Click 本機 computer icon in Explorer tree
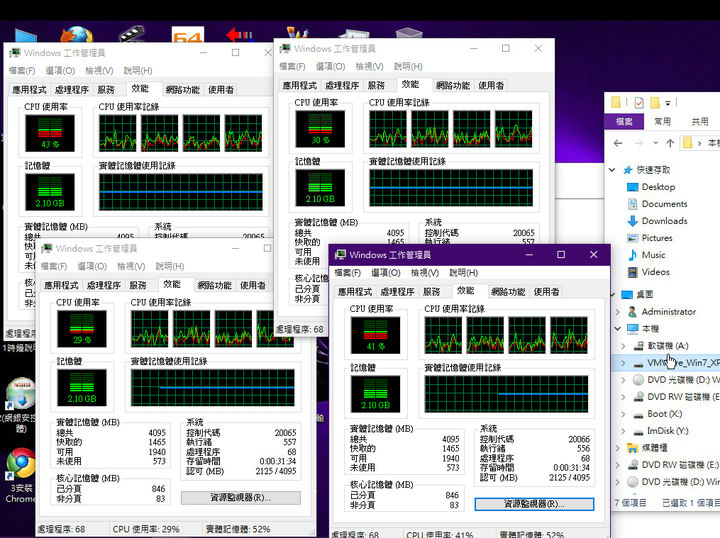Image resolution: width=720 pixels, height=538 pixels. click(x=632, y=329)
